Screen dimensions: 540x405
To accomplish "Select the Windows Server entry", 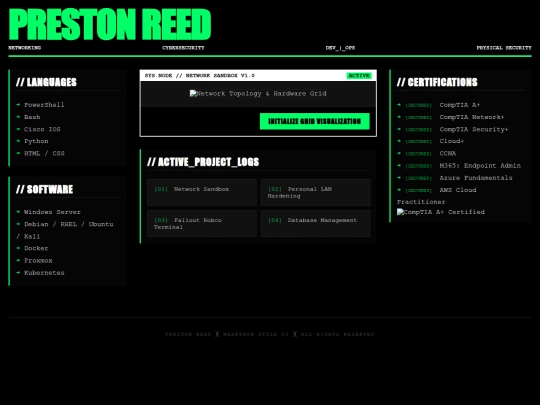I will pos(52,212).
